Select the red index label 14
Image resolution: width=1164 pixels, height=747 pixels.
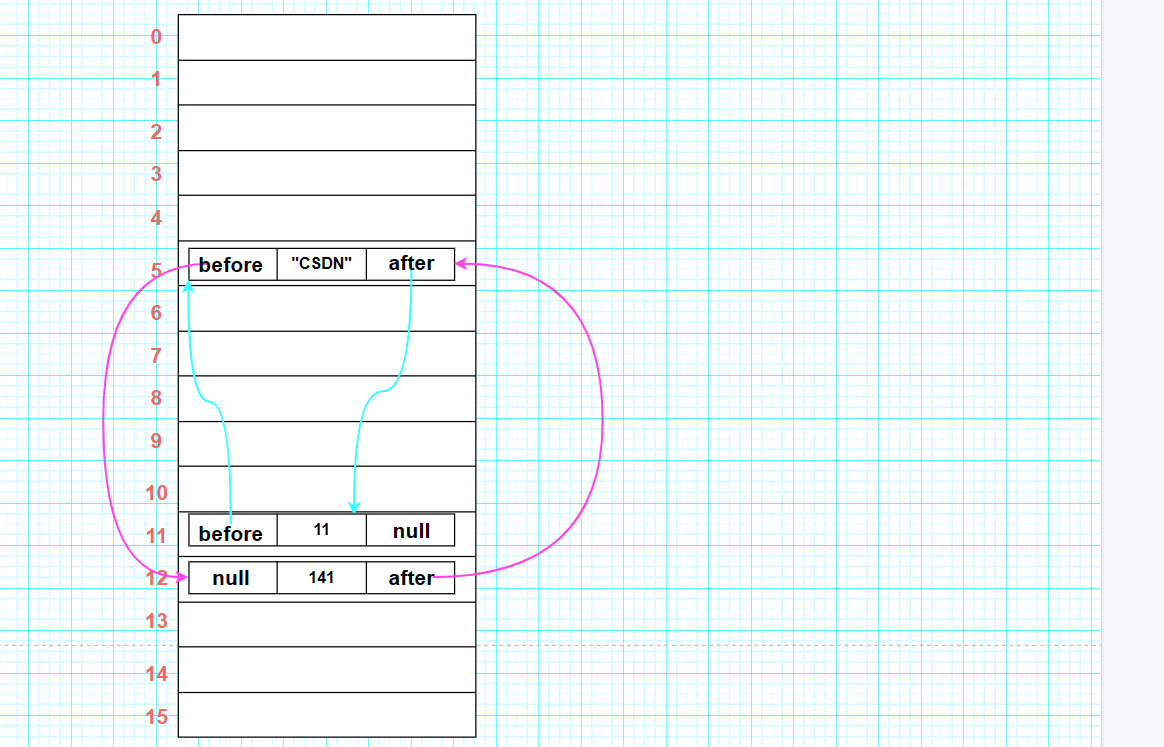click(x=157, y=674)
